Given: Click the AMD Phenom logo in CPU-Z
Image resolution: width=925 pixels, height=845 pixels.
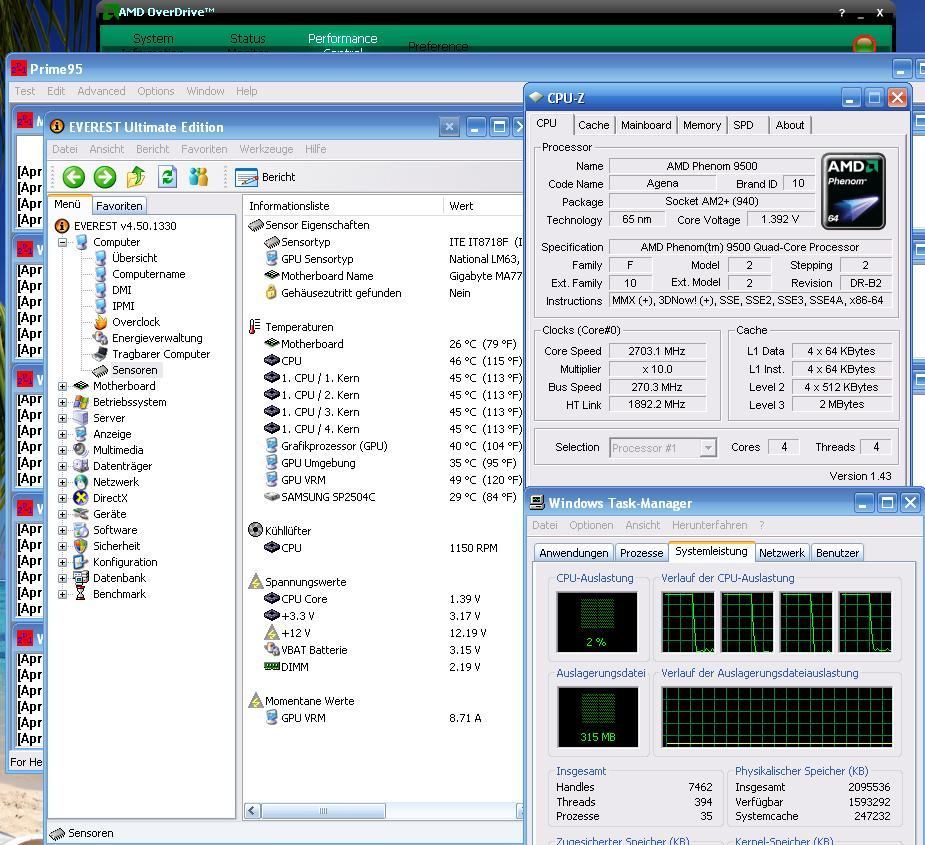Looking at the screenshot, I should click(853, 191).
